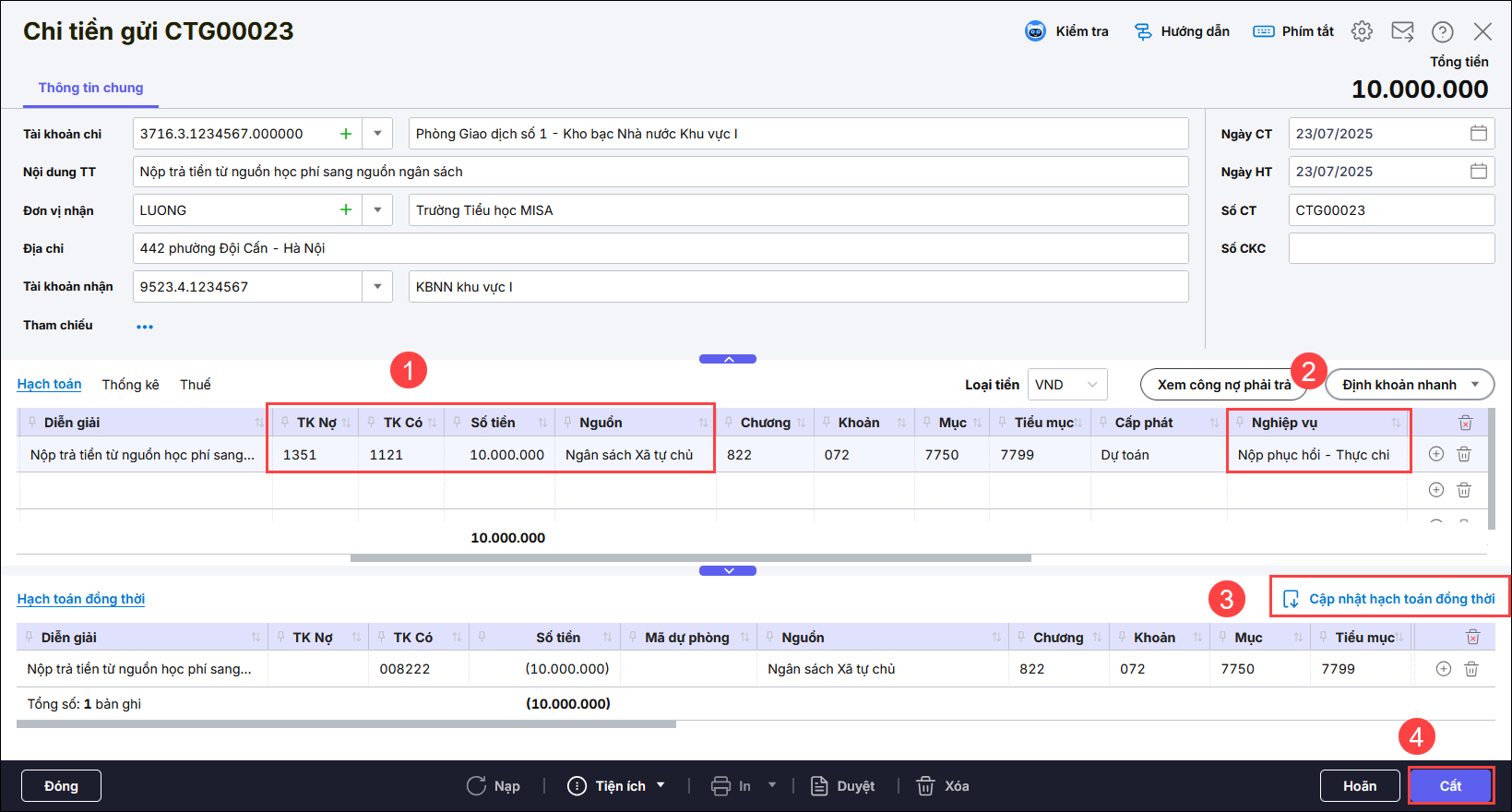
Task: Click the Cất save button
Action: click(x=1450, y=786)
